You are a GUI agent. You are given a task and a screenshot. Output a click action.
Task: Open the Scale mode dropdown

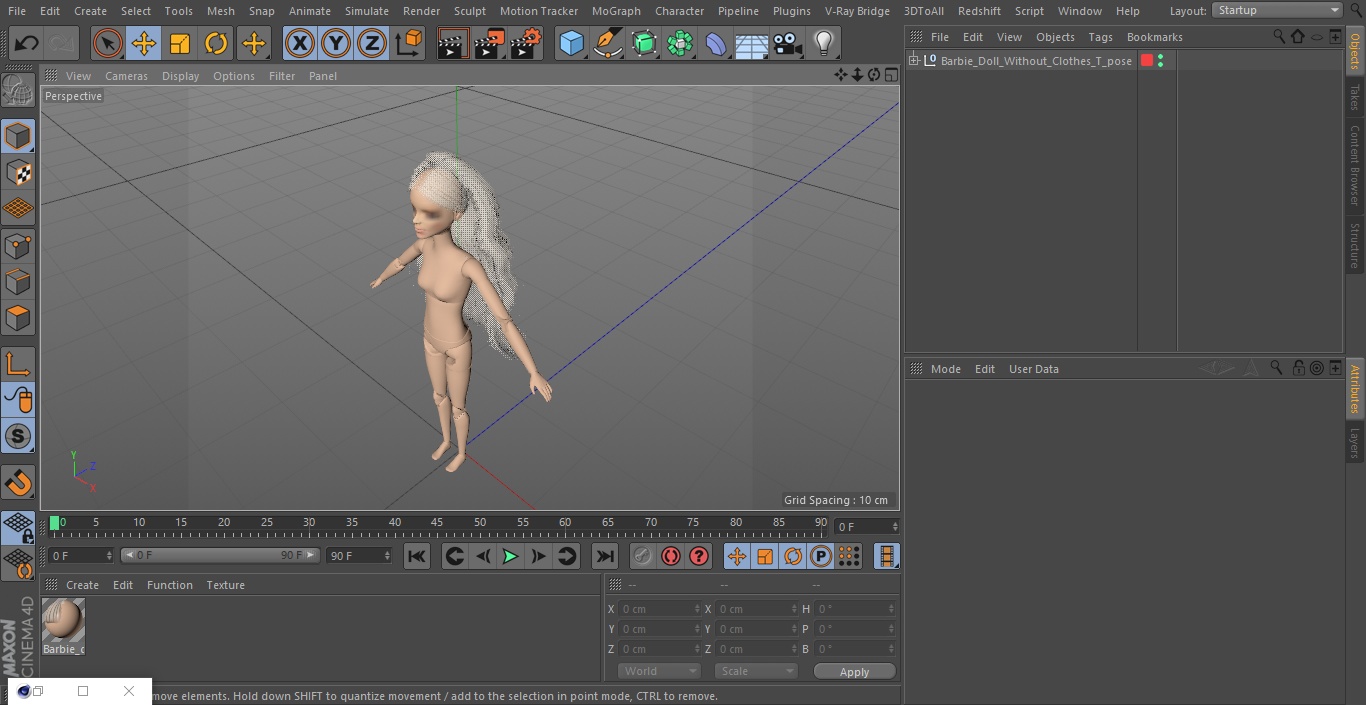click(756, 671)
